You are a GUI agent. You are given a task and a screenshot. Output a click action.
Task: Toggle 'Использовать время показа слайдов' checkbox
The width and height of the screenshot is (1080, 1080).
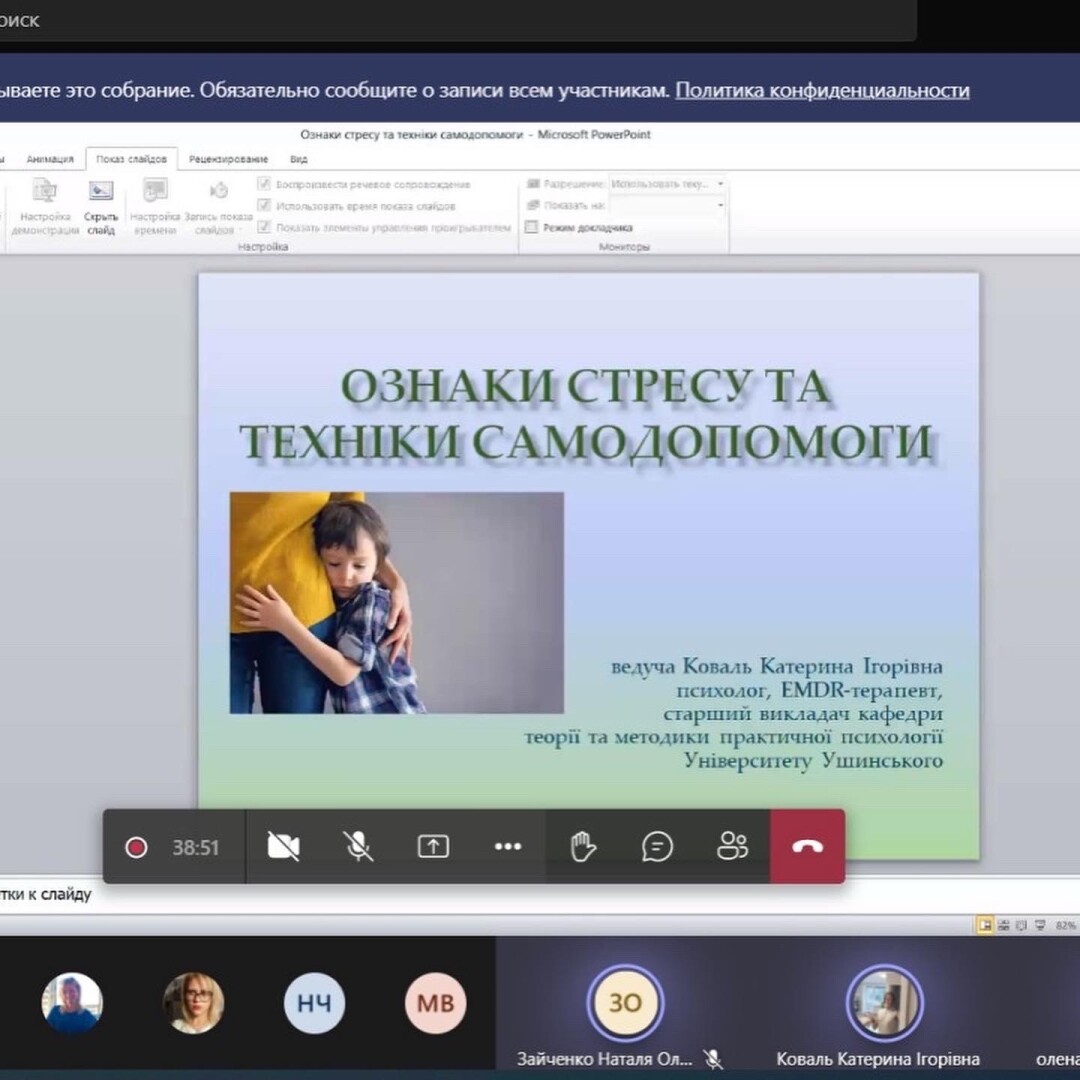click(x=265, y=206)
